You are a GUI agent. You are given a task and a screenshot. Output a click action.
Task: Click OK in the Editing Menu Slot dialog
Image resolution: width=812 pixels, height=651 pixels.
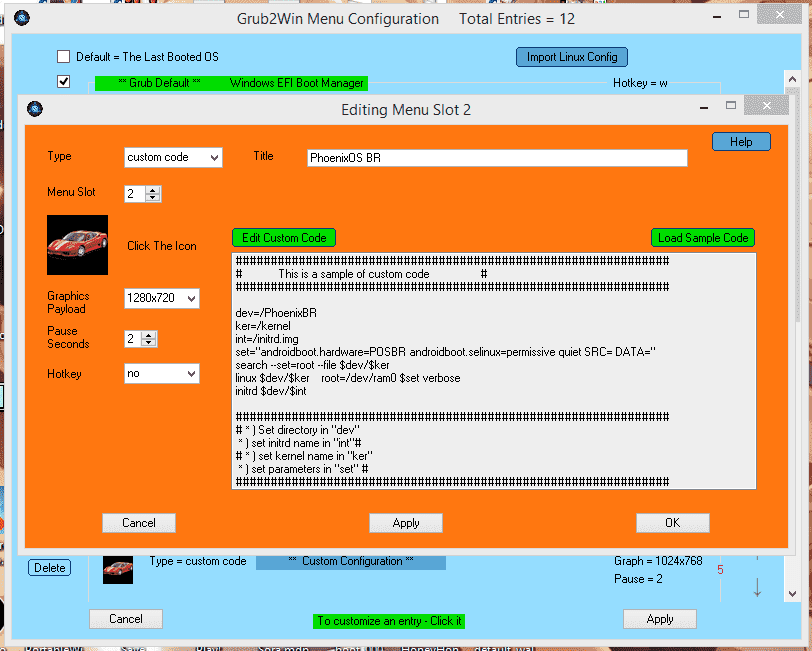672,523
